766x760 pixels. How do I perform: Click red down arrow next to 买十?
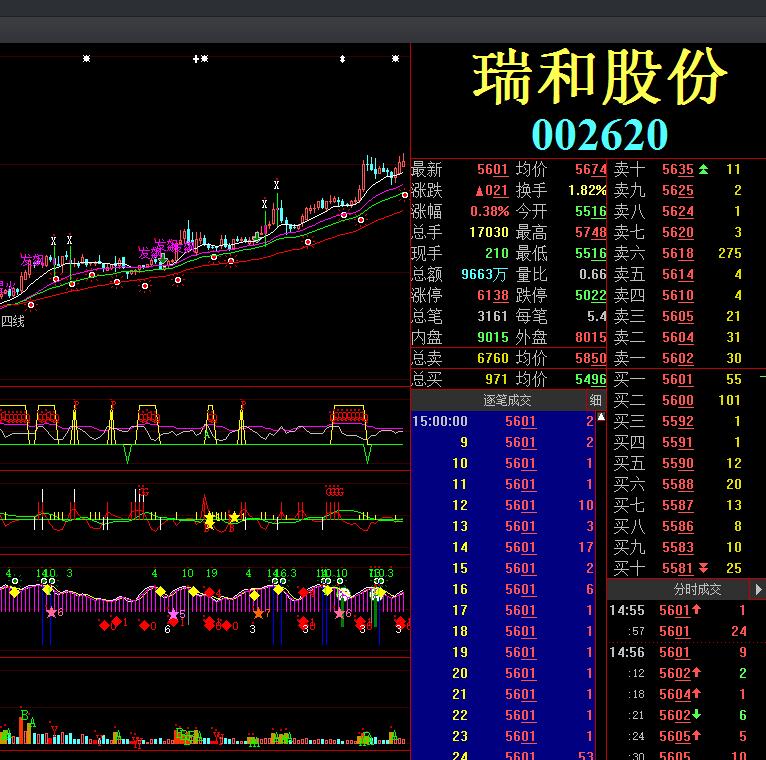point(703,568)
